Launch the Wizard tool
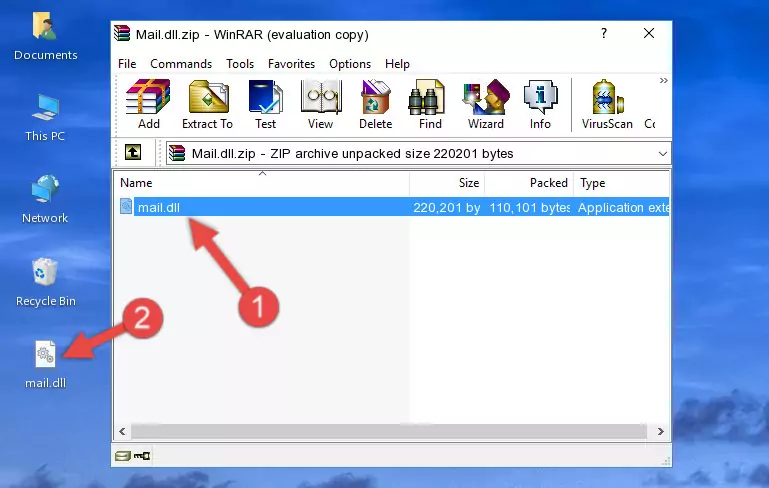The height and width of the screenshot is (488, 769). pos(486,104)
